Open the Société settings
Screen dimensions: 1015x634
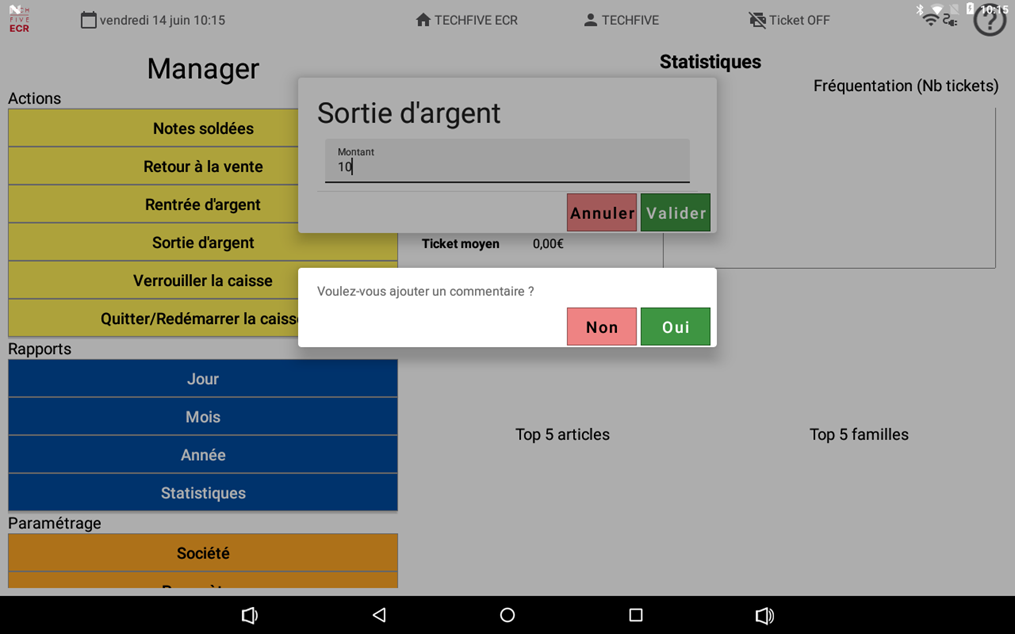[202, 553]
